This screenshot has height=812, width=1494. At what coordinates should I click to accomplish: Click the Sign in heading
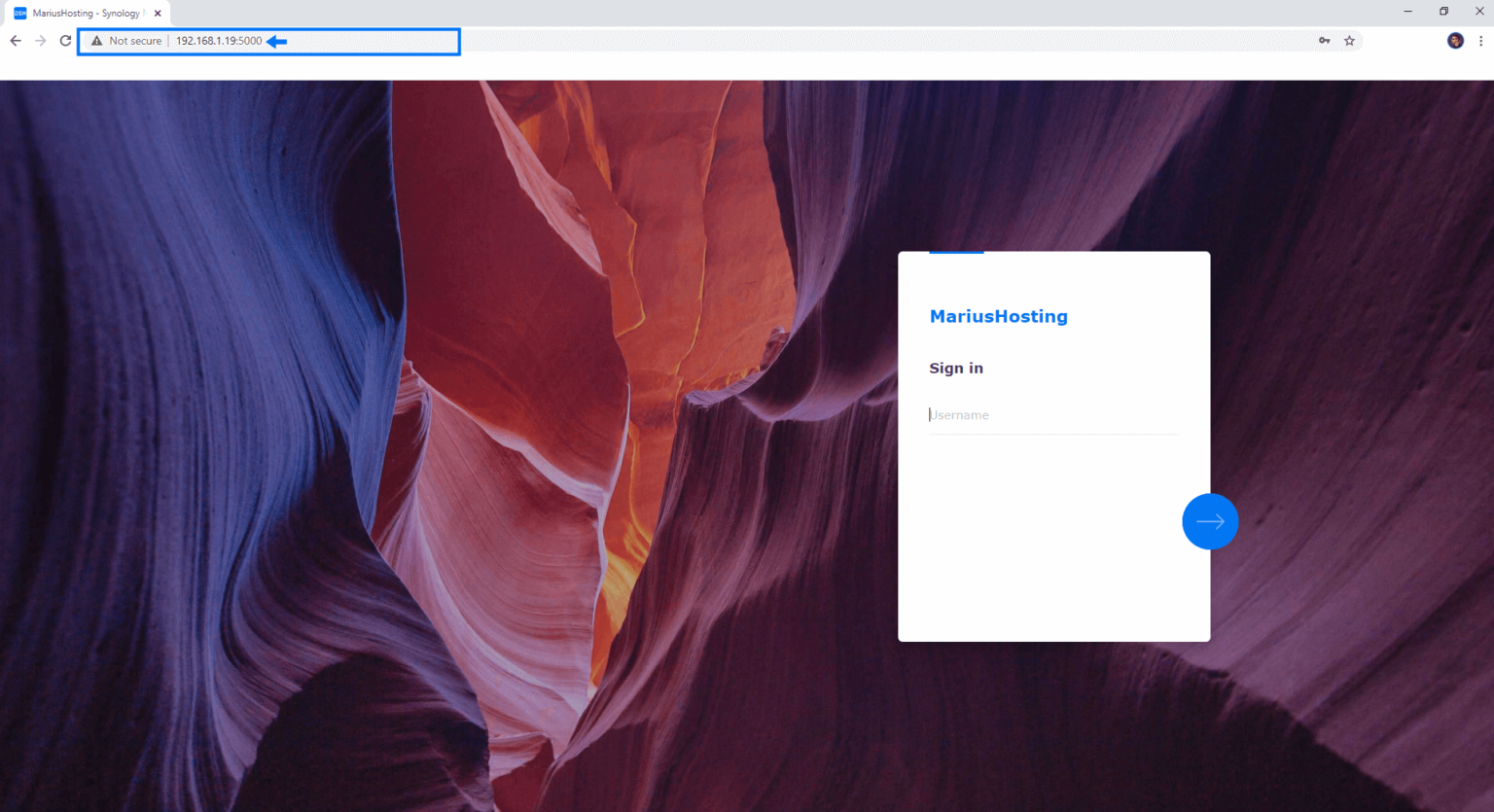[955, 369]
